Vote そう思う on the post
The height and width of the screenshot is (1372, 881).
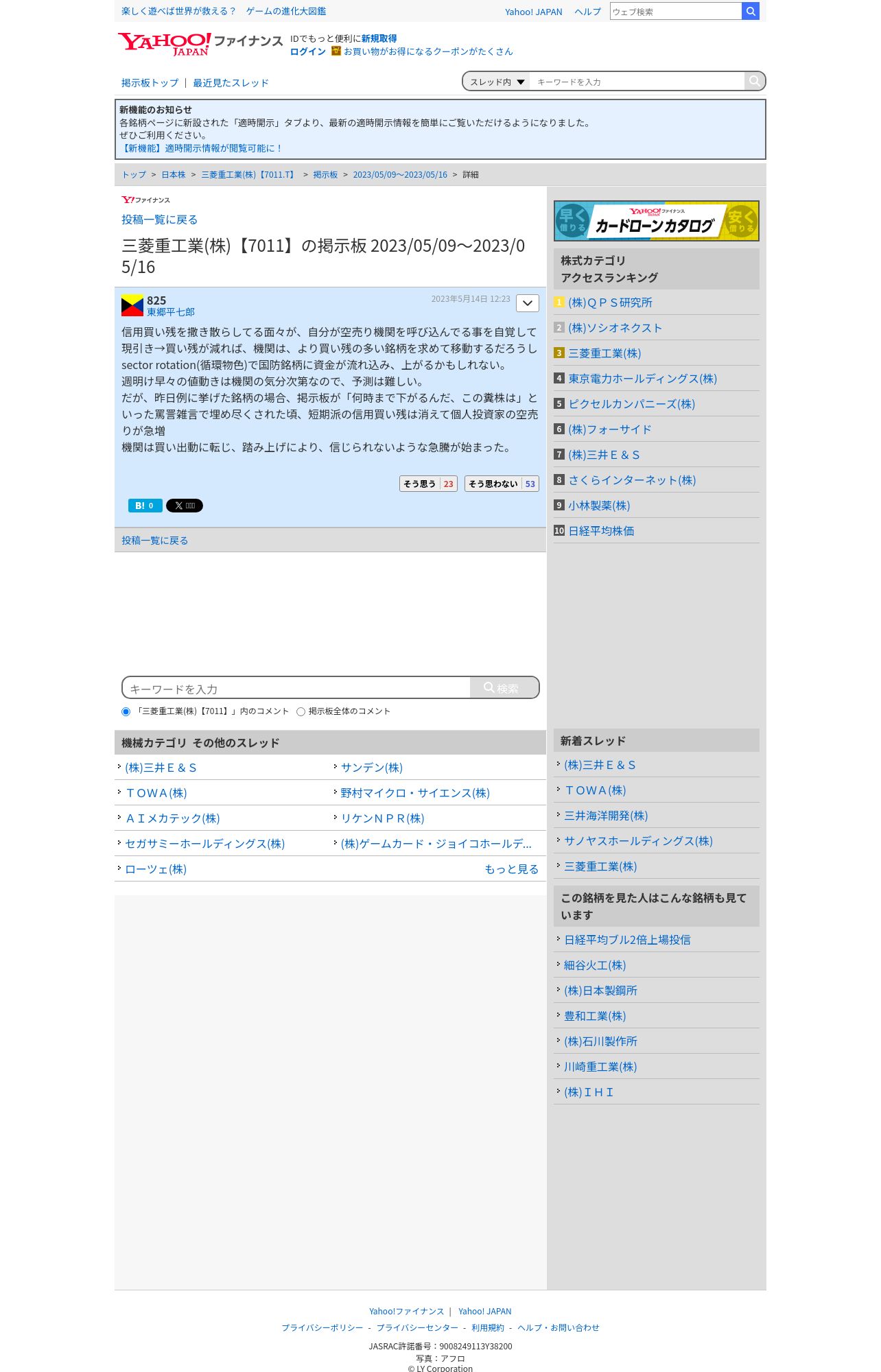(428, 484)
